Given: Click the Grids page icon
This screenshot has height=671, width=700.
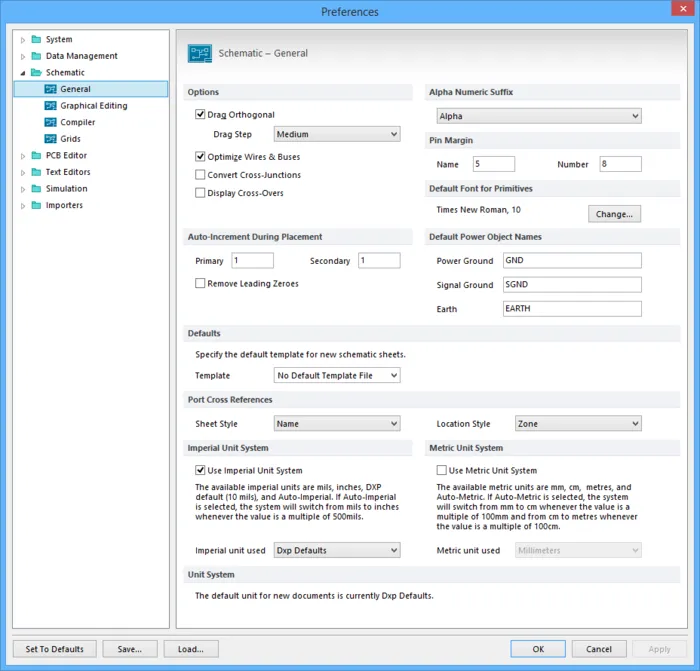Looking at the screenshot, I should click(50, 139).
